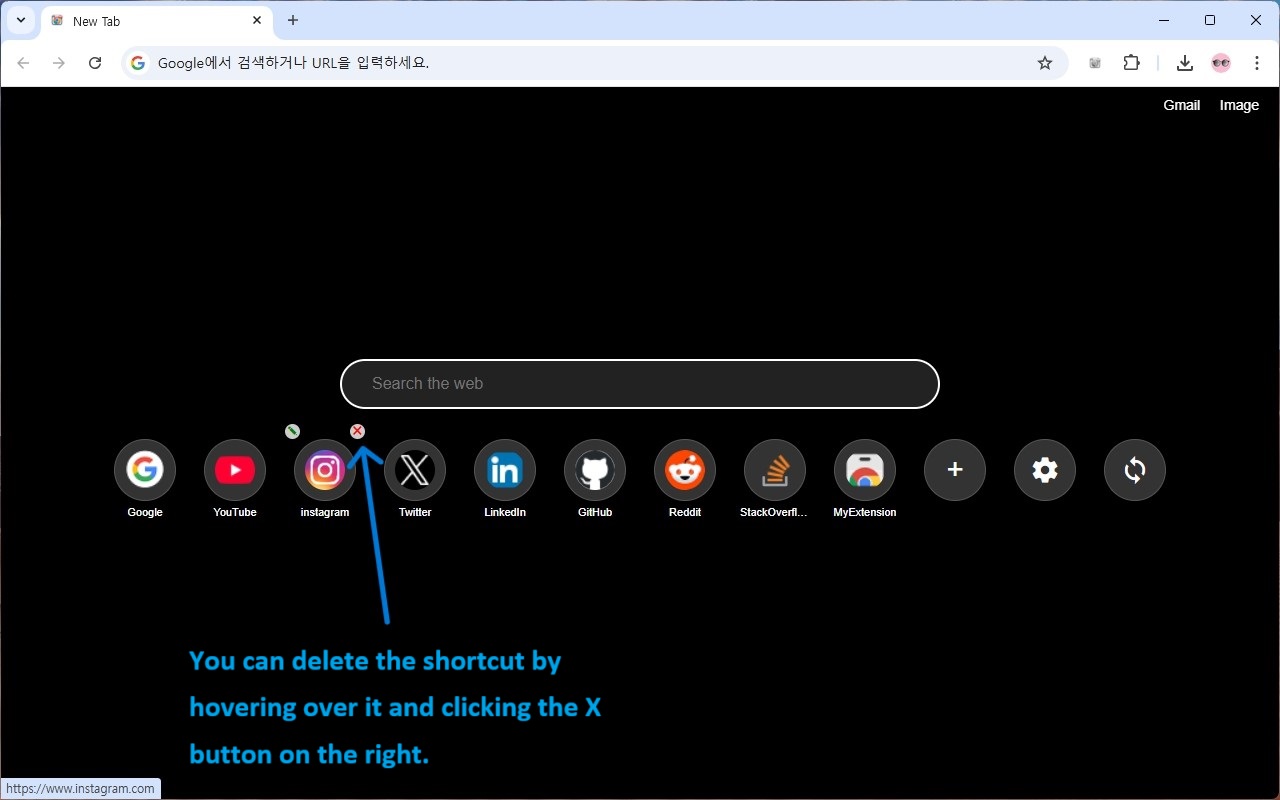Open the Downloads panel
The image size is (1280, 800).
(x=1185, y=63)
